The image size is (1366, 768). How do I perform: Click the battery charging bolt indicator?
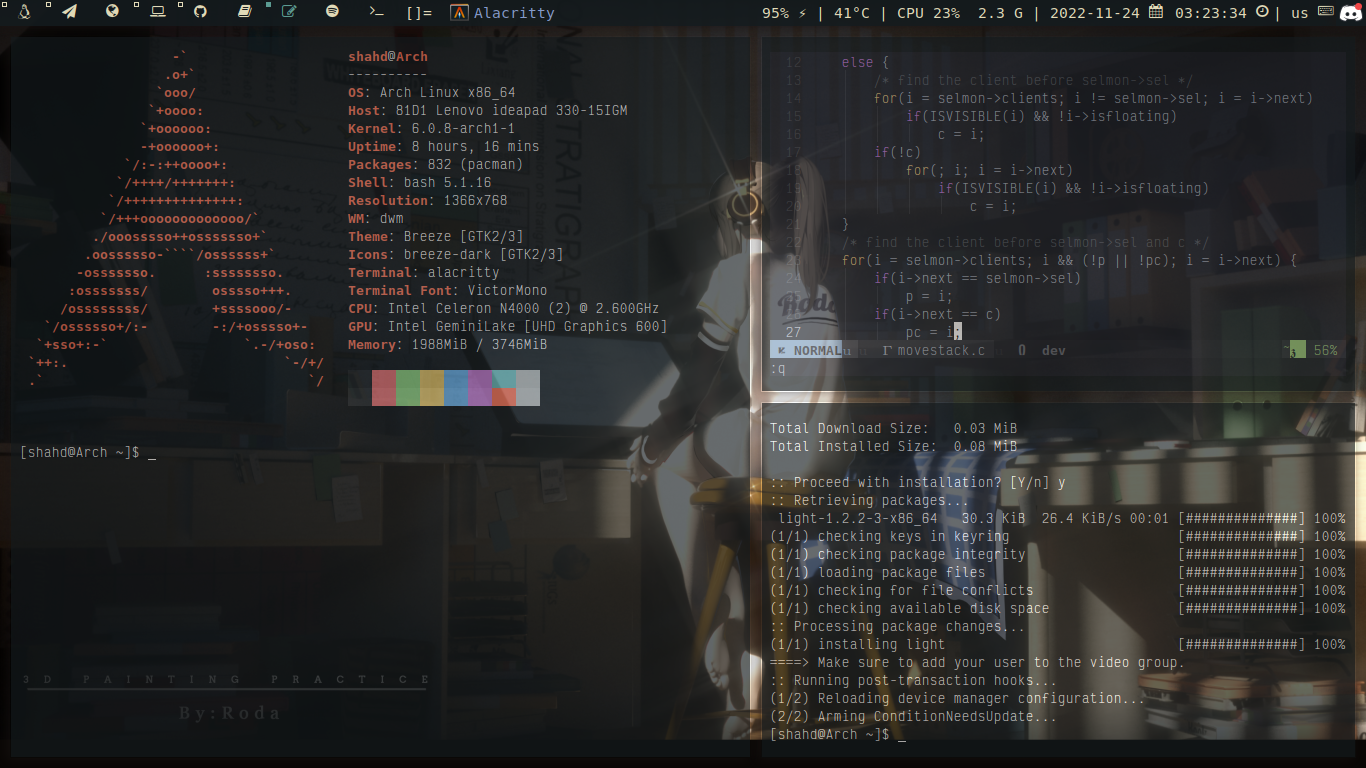(x=802, y=13)
